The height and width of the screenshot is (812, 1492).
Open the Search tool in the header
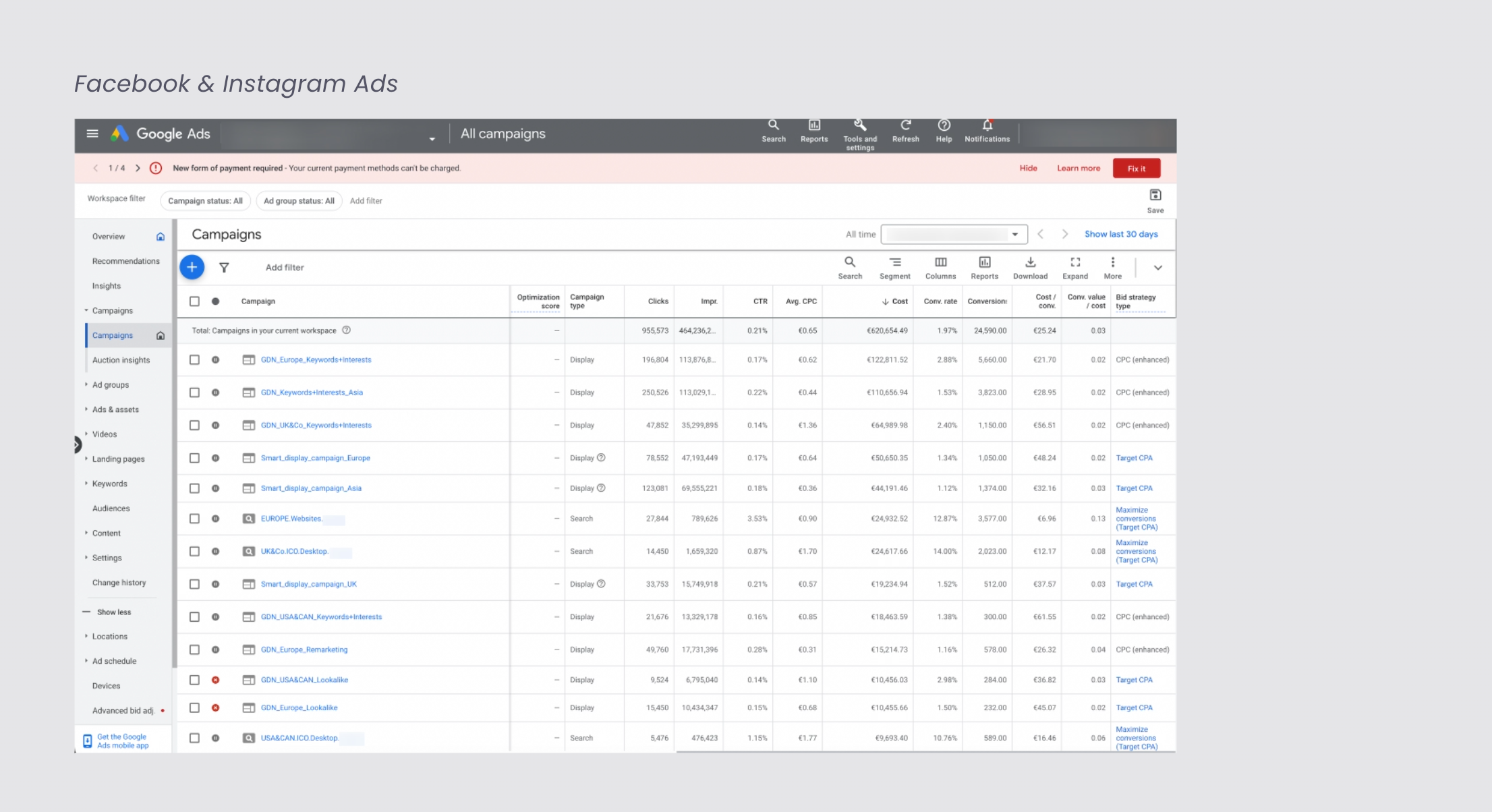pyautogui.click(x=774, y=131)
